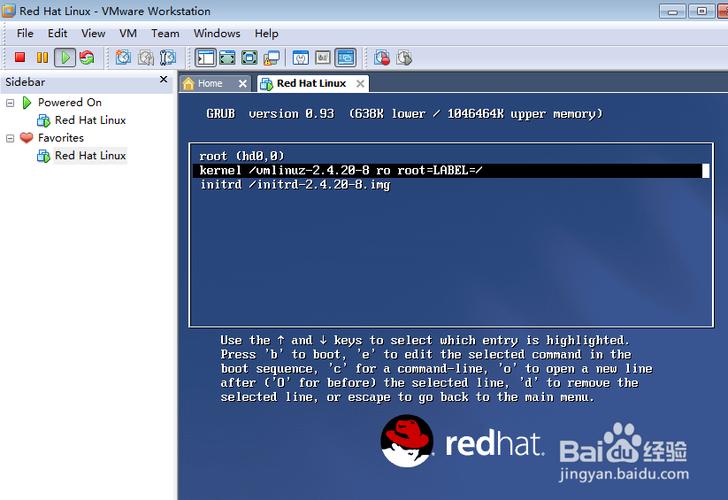
Task: Close the Red Hat Linux tab
Action: tap(360, 84)
